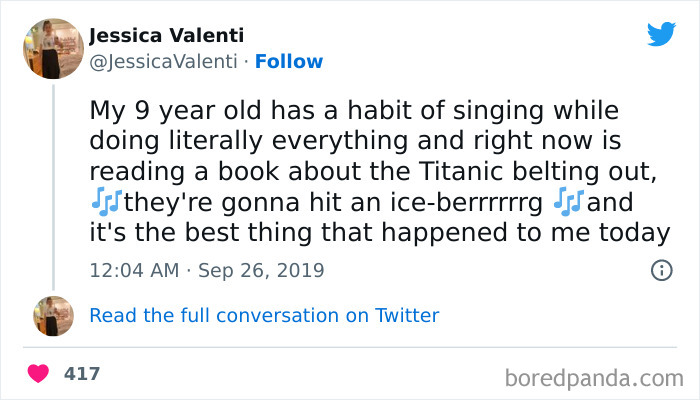
Task: Open Jessica Valenti's large profile avatar
Action: (x=53, y=47)
